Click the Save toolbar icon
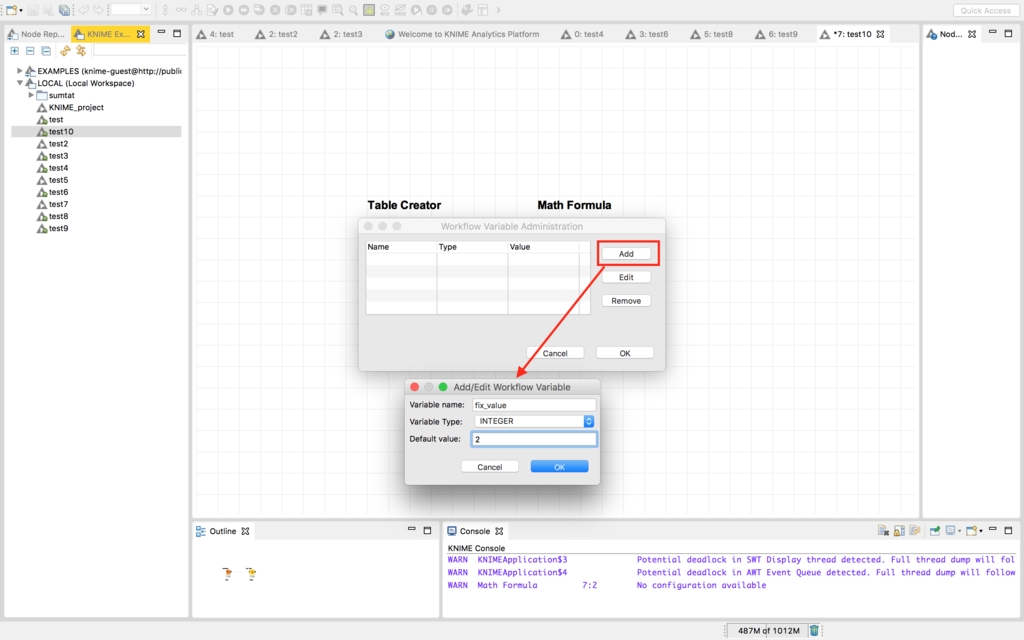 (33, 10)
